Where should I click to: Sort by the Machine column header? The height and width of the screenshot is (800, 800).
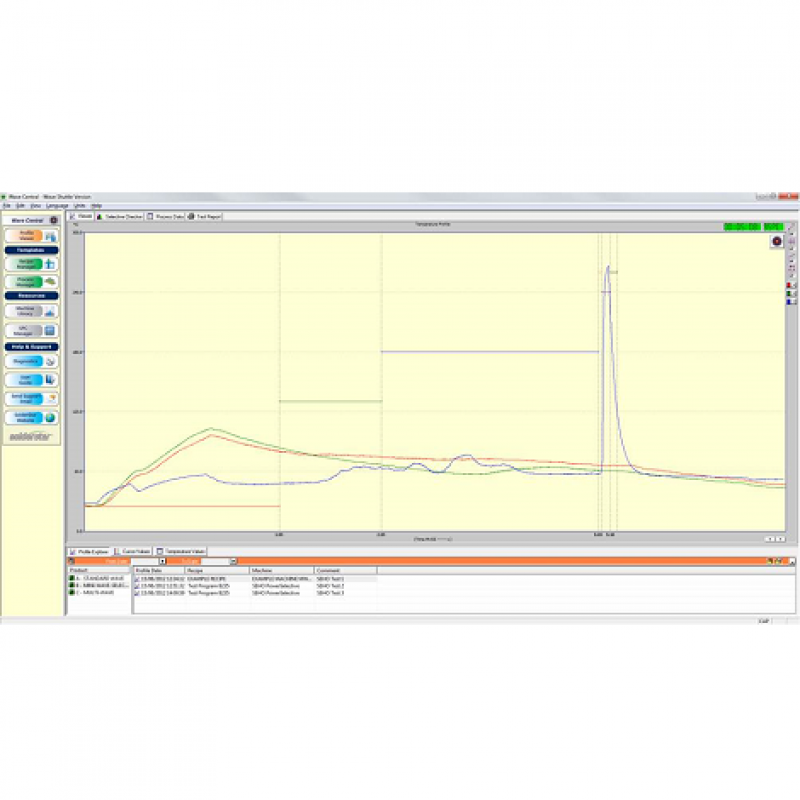click(x=282, y=570)
